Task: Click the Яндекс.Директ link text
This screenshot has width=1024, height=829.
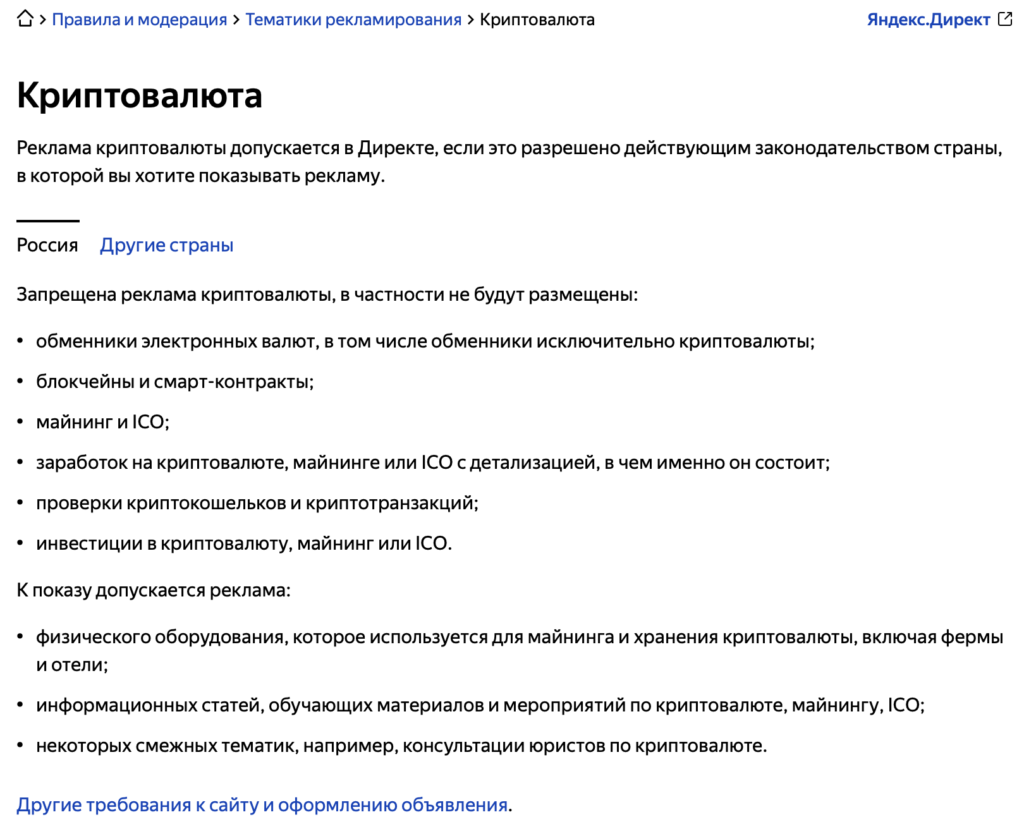Action: (929, 18)
